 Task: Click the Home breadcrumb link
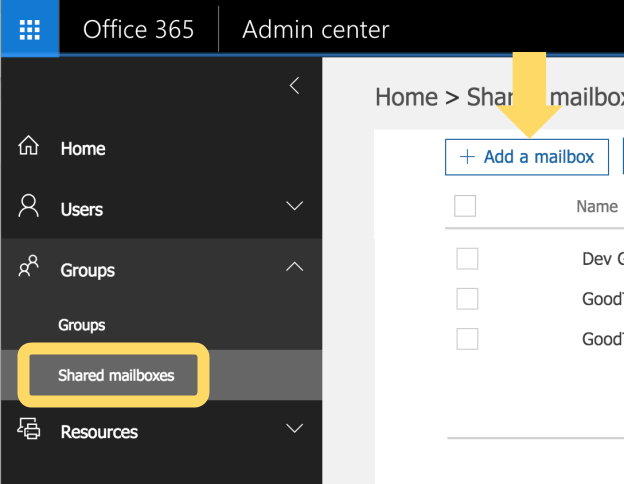pyautogui.click(x=406, y=97)
